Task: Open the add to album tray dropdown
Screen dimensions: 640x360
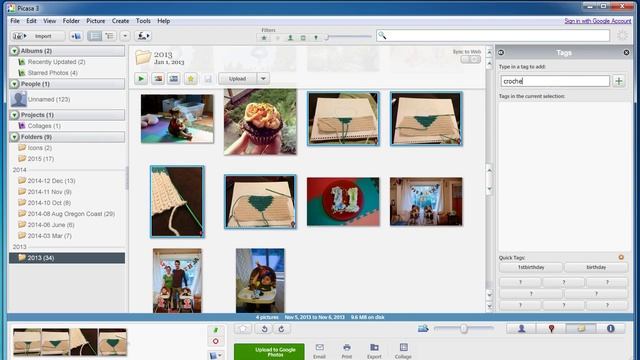Action: (216, 355)
